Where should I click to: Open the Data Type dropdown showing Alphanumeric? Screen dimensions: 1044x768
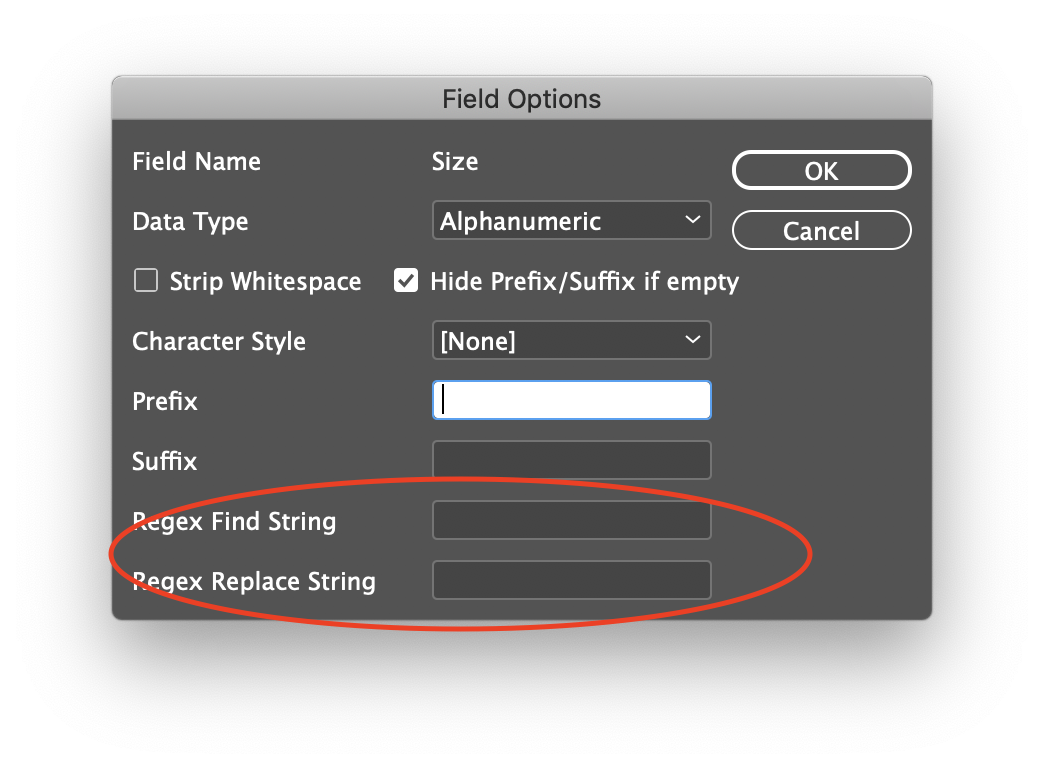click(x=571, y=221)
